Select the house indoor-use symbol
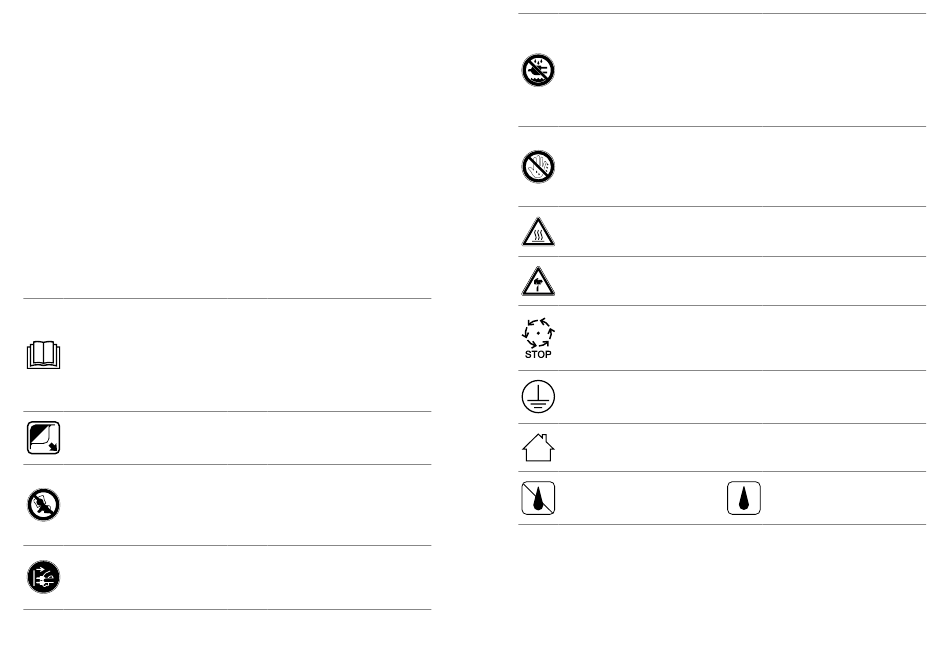The width and height of the screenshot is (950, 662). (x=539, y=447)
